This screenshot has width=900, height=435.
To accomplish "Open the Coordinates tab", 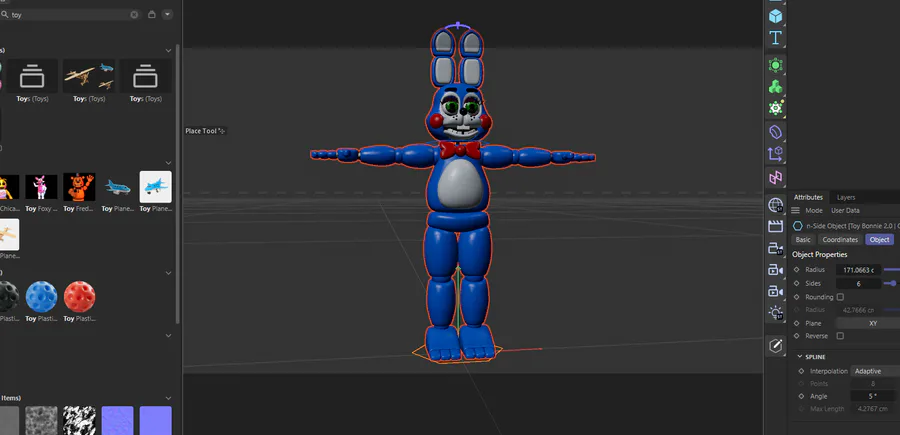I will tap(840, 240).
